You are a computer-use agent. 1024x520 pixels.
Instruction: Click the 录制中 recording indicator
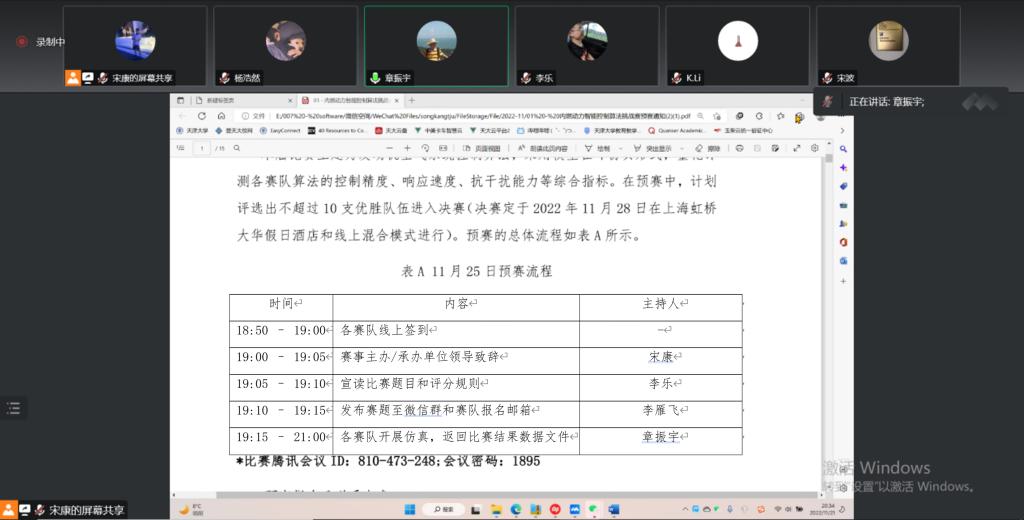tap(41, 42)
